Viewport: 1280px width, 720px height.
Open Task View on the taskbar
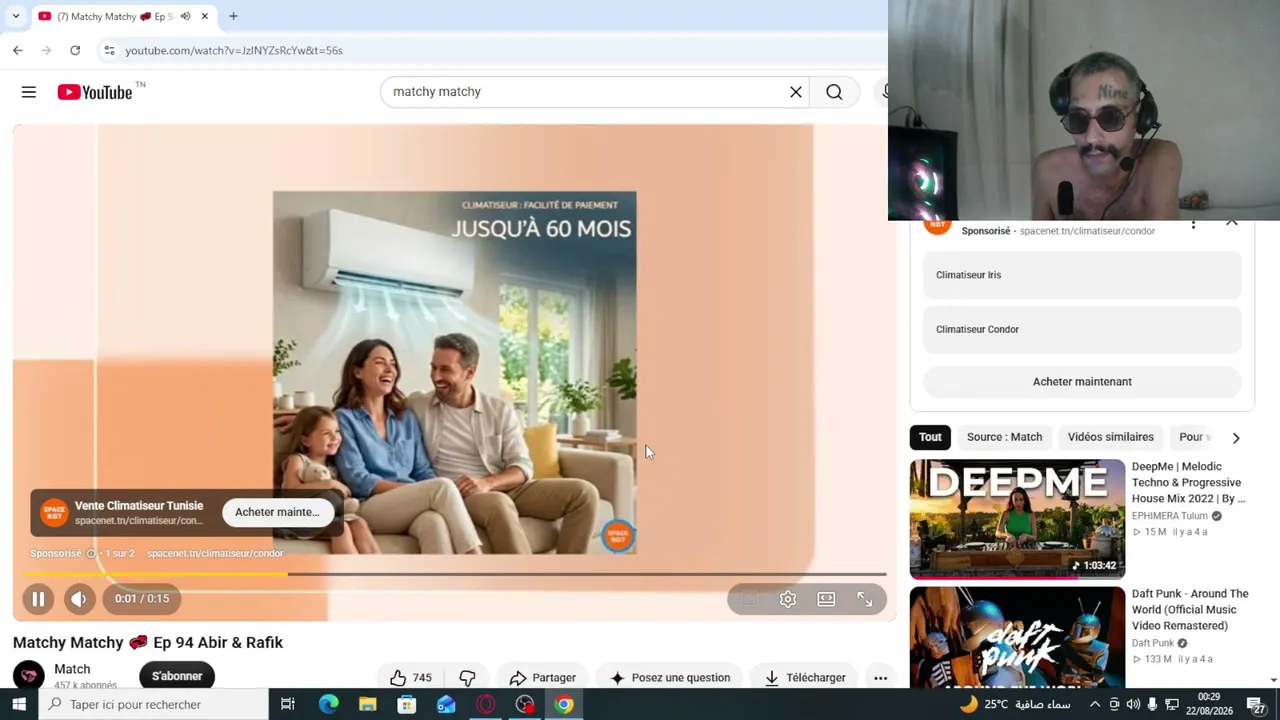(x=288, y=704)
